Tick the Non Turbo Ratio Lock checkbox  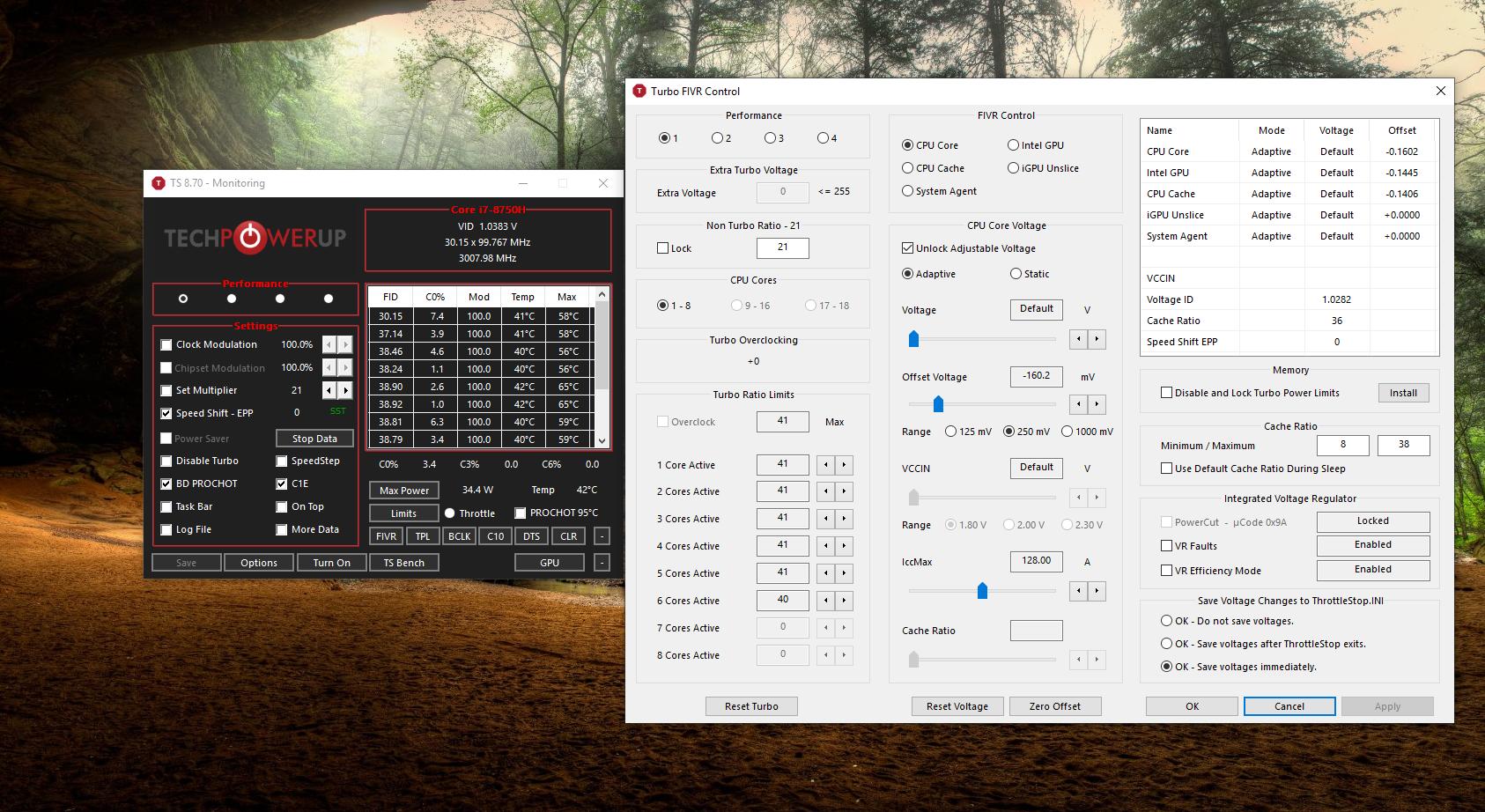[x=663, y=248]
